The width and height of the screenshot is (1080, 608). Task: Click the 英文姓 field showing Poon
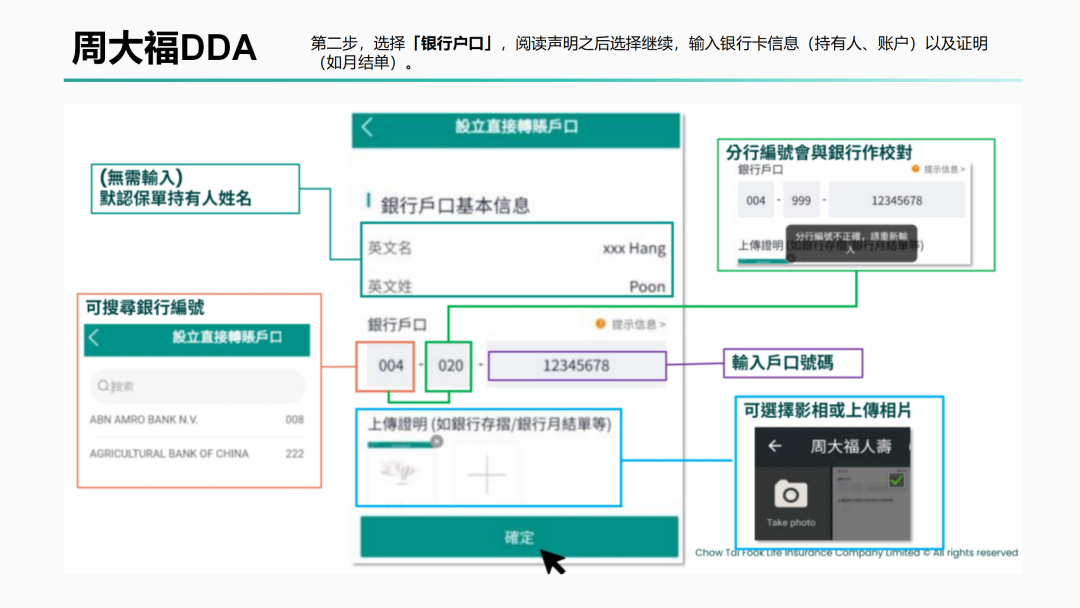(x=517, y=286)
